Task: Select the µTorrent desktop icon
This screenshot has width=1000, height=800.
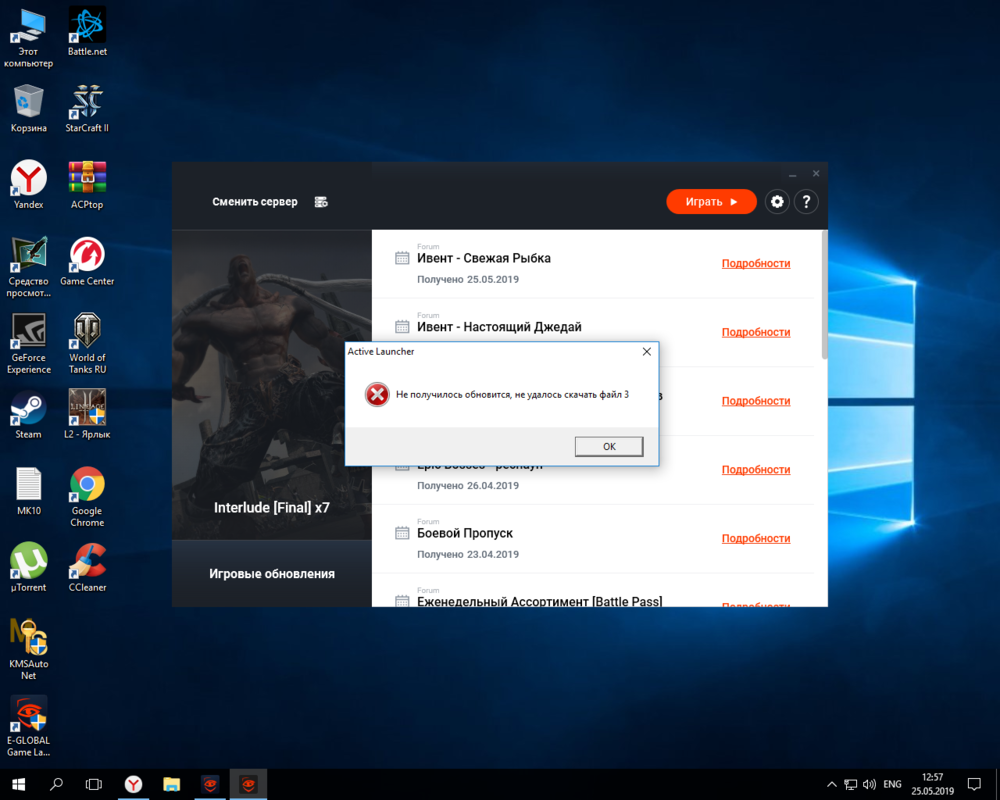Action: [x=28, y=568]
